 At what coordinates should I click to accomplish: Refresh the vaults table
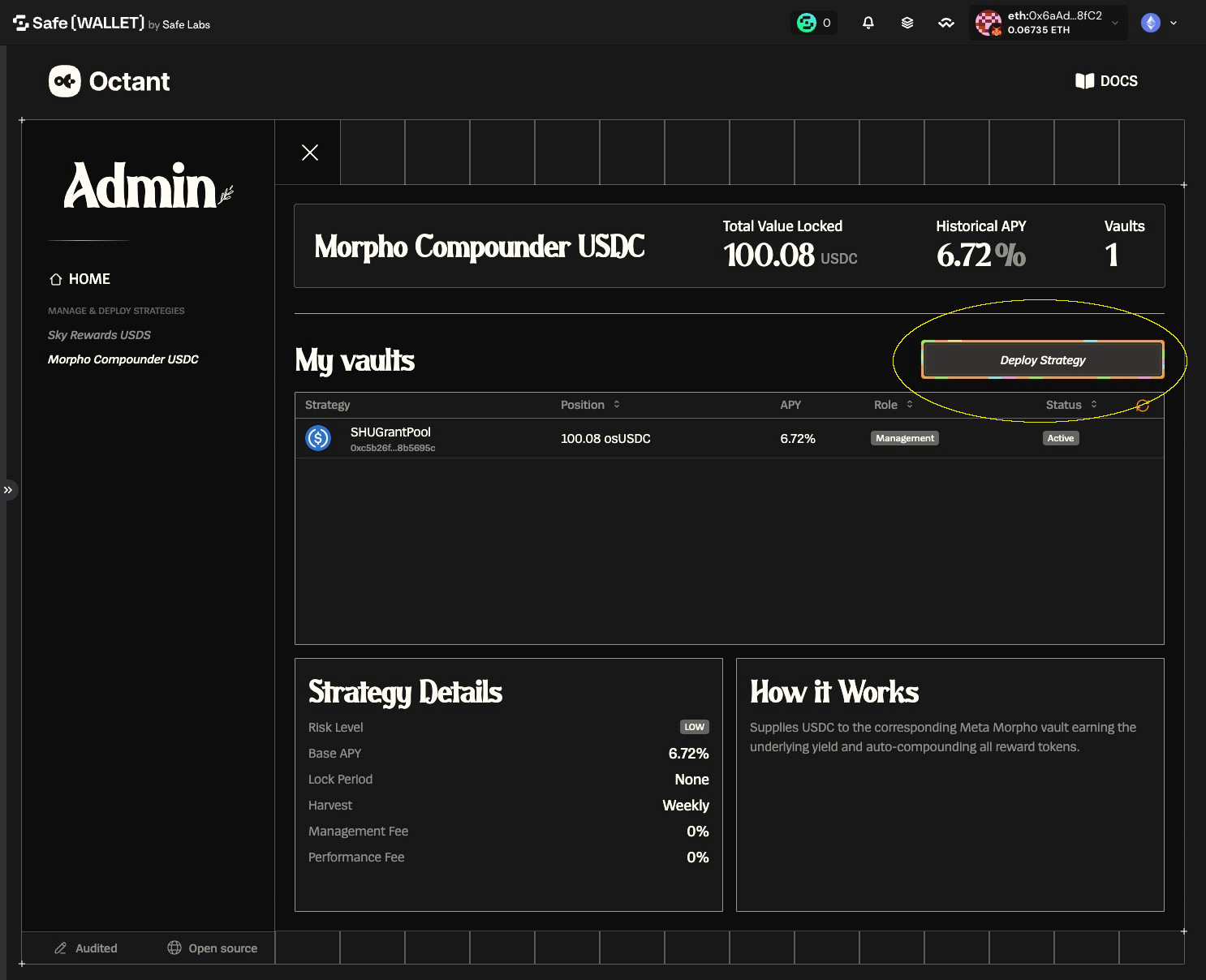1143,406
